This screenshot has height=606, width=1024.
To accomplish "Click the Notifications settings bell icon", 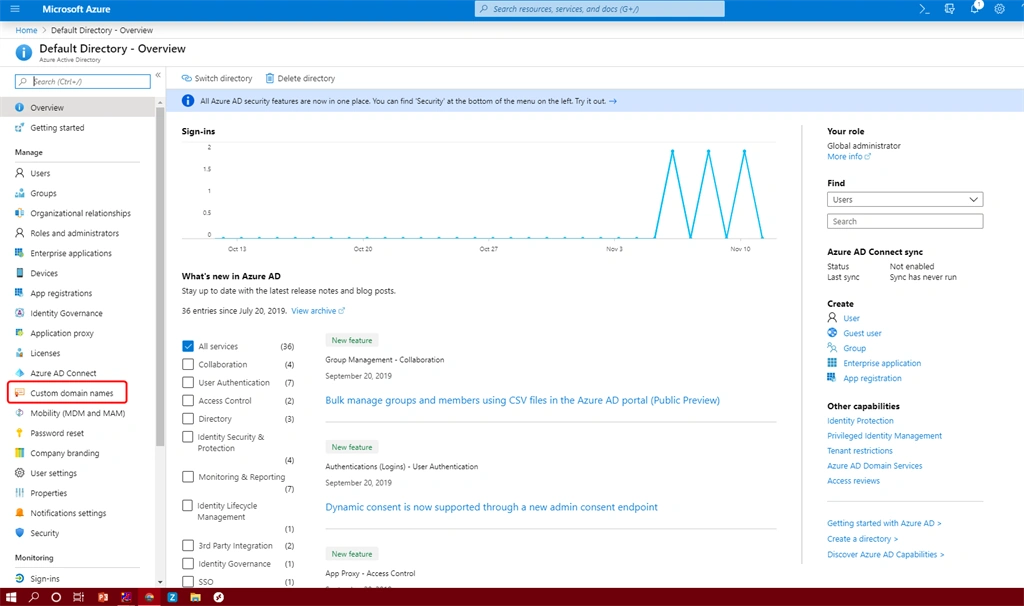I will tap(20, 513).
